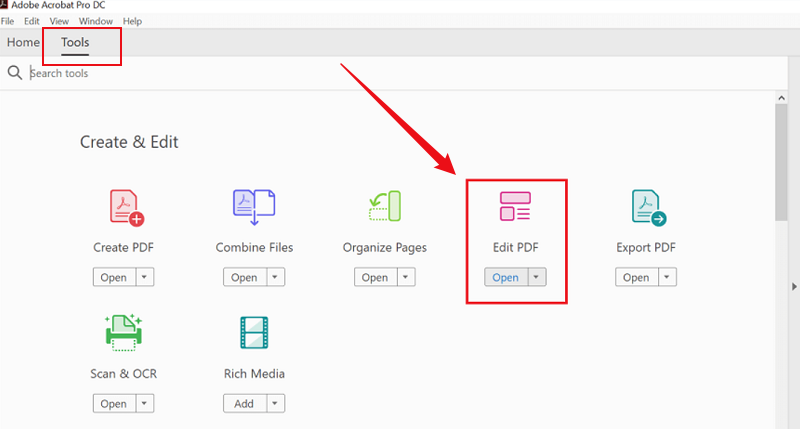Select the Rich Media filmstrip icon

point(254,333)
